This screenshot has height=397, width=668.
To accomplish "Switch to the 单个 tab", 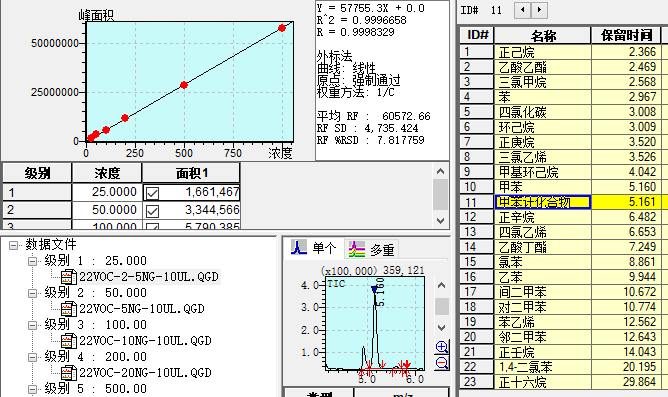I will (314, 248).
